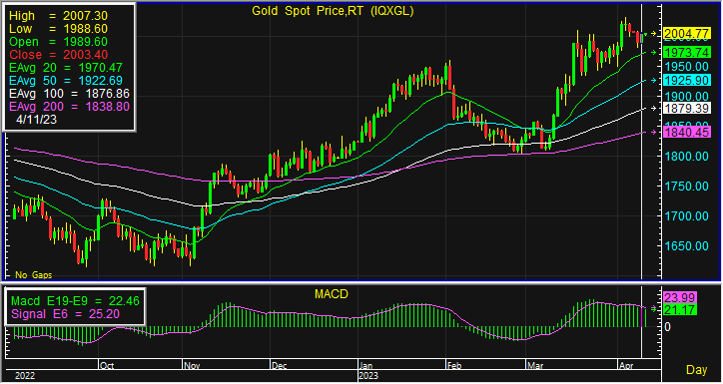Click the Signal E6 = 25.20 readout
723x384 pixels.
65,314
